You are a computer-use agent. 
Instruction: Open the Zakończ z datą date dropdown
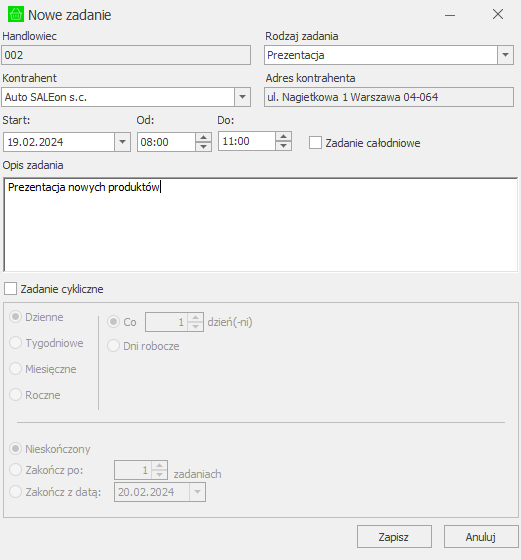coord(197,492)
